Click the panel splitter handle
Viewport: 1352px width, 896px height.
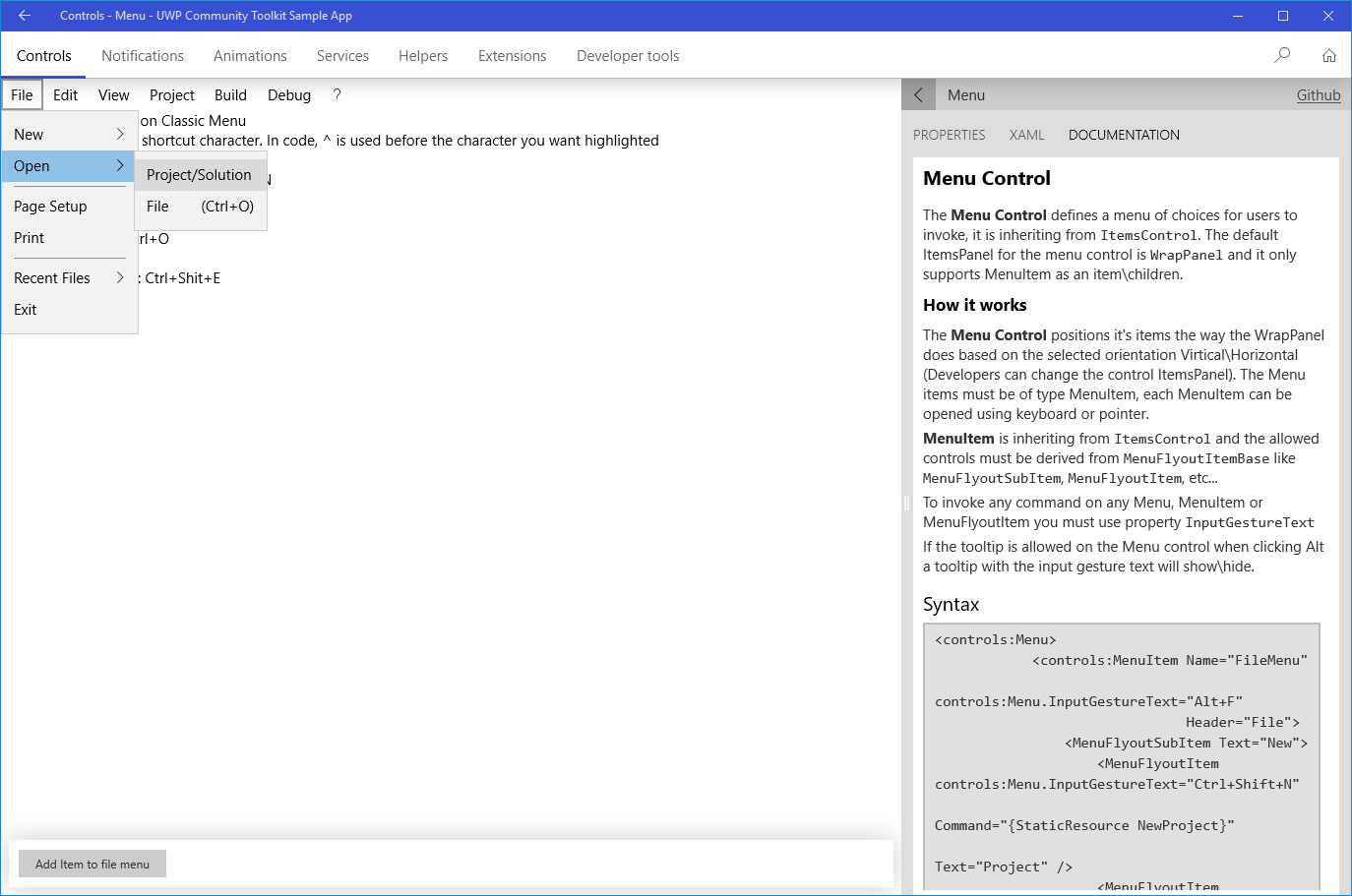[905, 503]
